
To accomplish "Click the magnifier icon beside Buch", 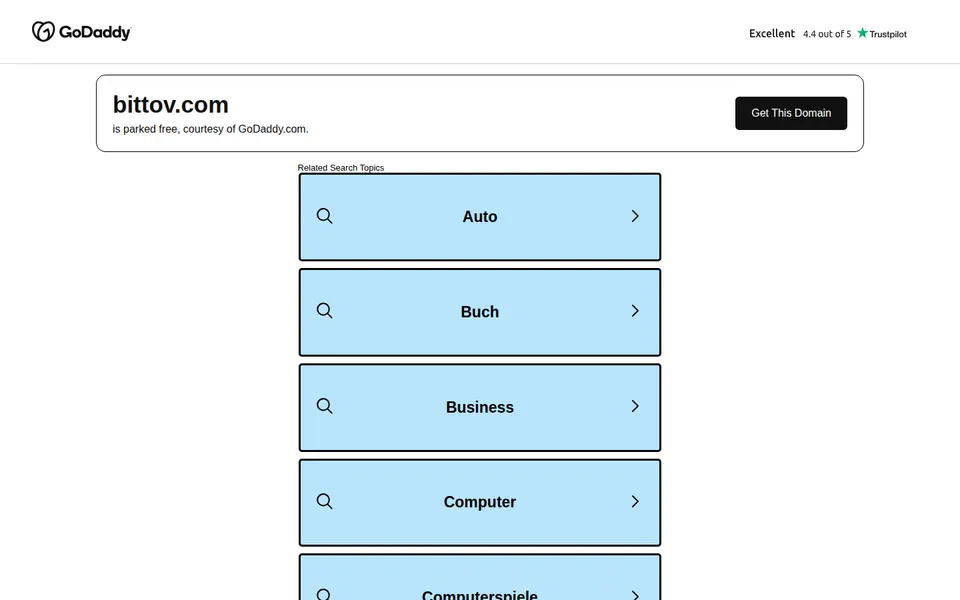I will [324, 311].
